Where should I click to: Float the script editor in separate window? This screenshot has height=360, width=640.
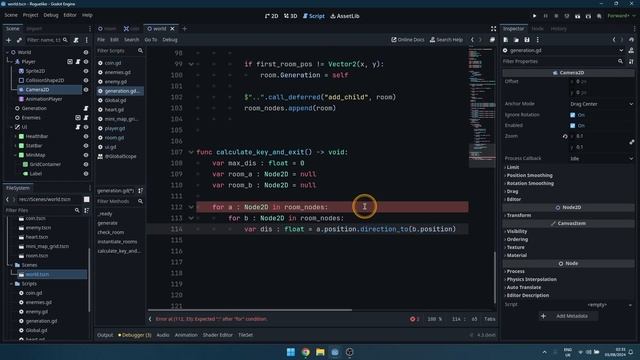point(492,40)
